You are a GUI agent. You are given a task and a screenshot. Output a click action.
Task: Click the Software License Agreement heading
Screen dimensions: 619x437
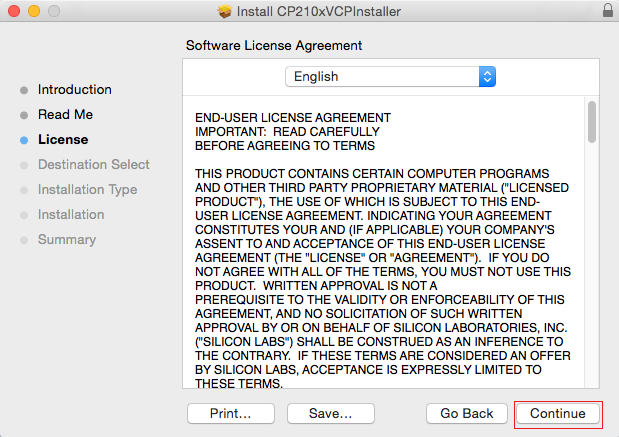(273, 45)
